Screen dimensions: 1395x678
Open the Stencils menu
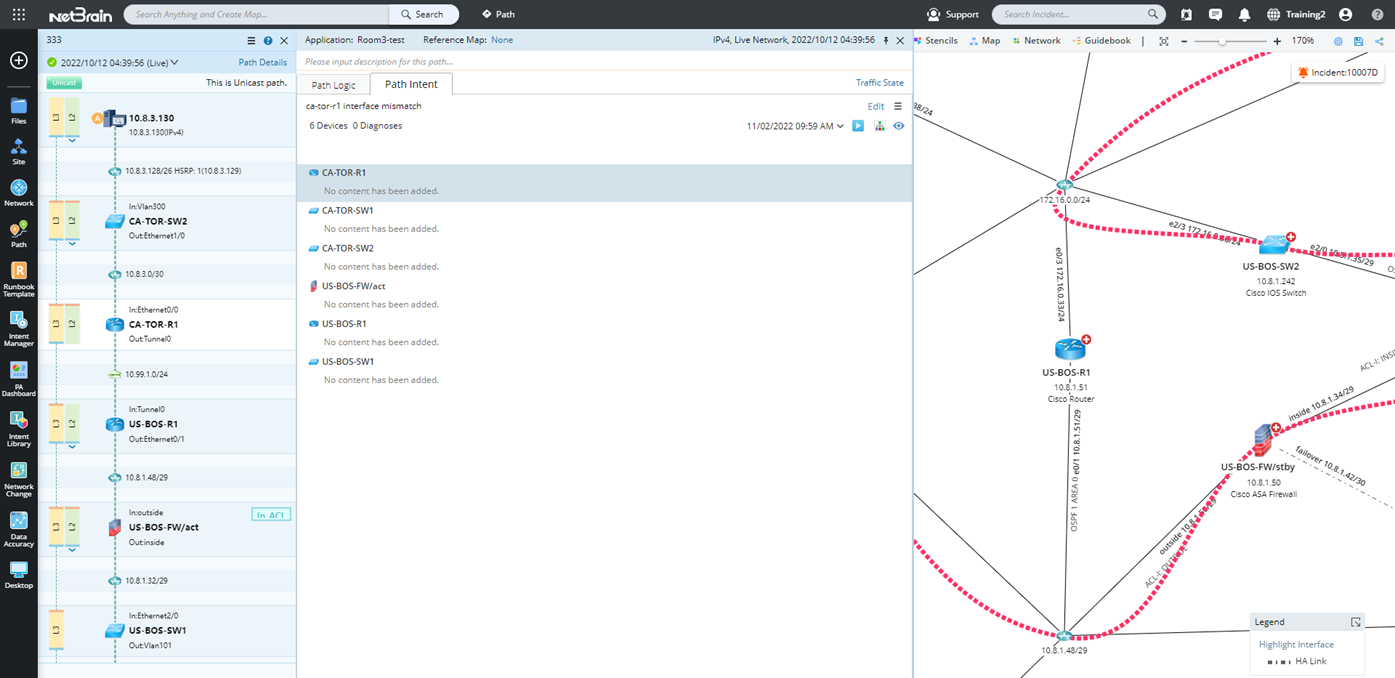coord(936,41)
